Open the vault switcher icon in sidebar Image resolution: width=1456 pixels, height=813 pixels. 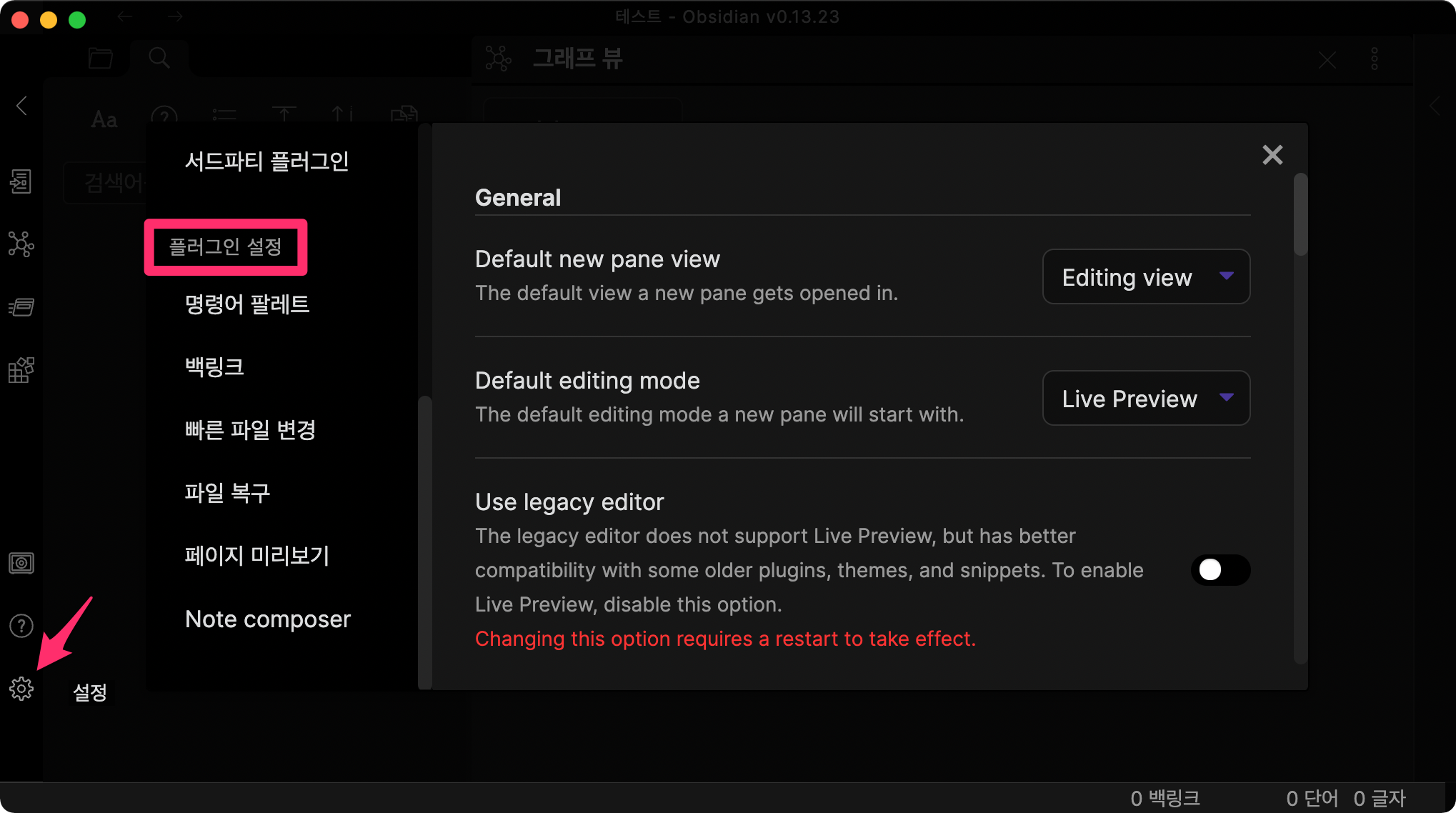pyautogui.click(x=21, y=563)
